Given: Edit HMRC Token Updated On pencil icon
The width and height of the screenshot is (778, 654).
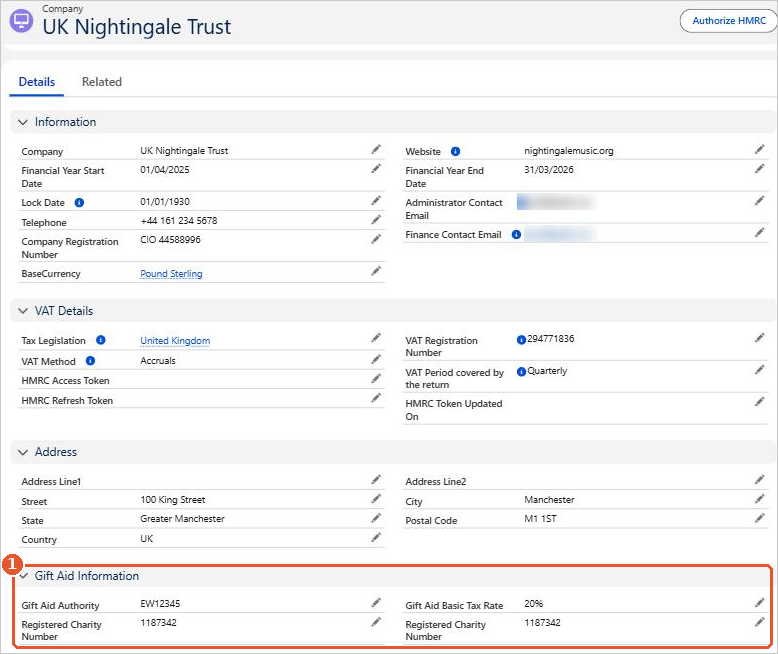Looking at the screenshot, I should pyautogui.click(x=760, y=402).
